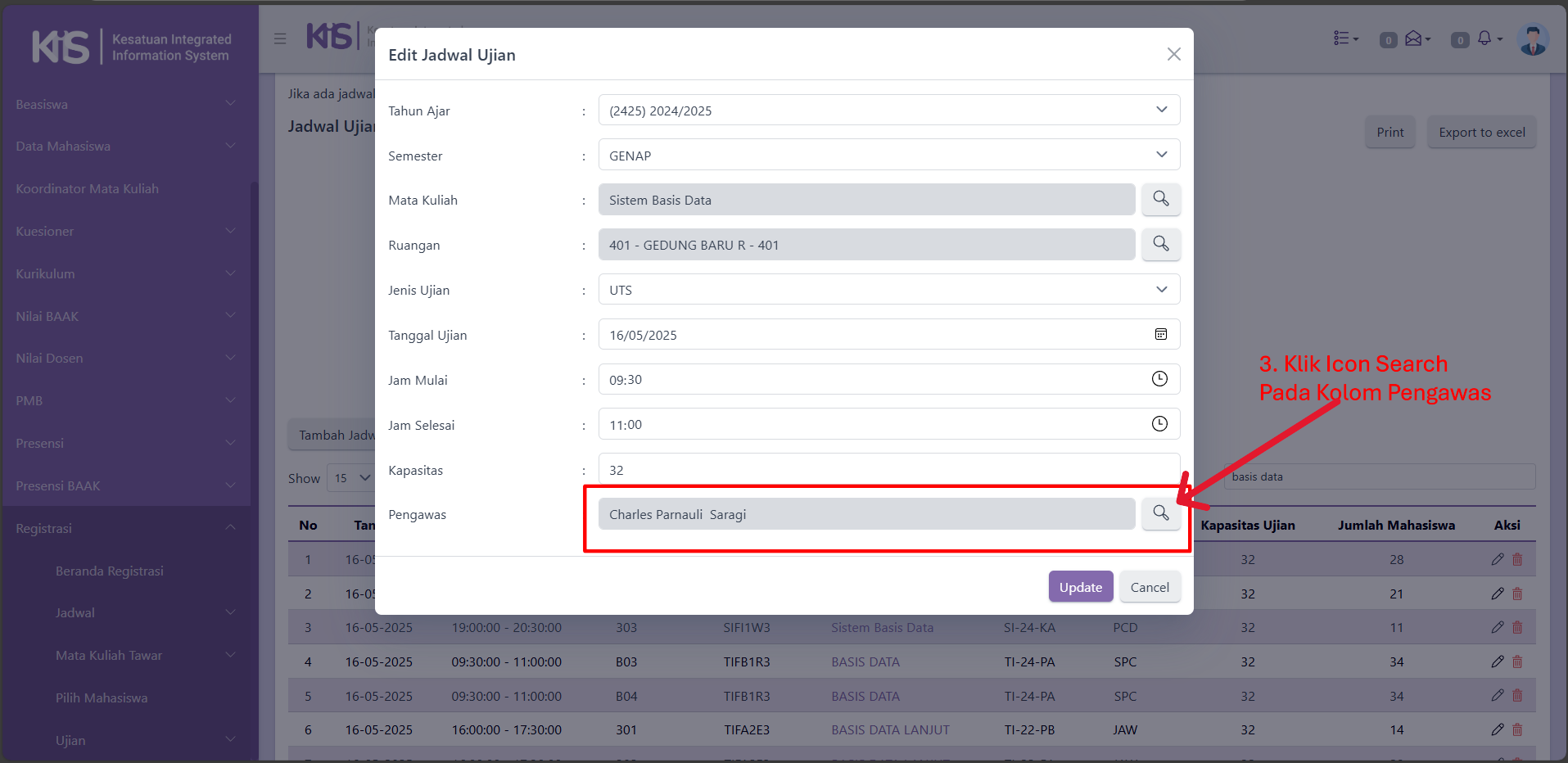The image size is (1568, 763).
Task: Click the Cancel button
Action: click(x=1150, y=587)
